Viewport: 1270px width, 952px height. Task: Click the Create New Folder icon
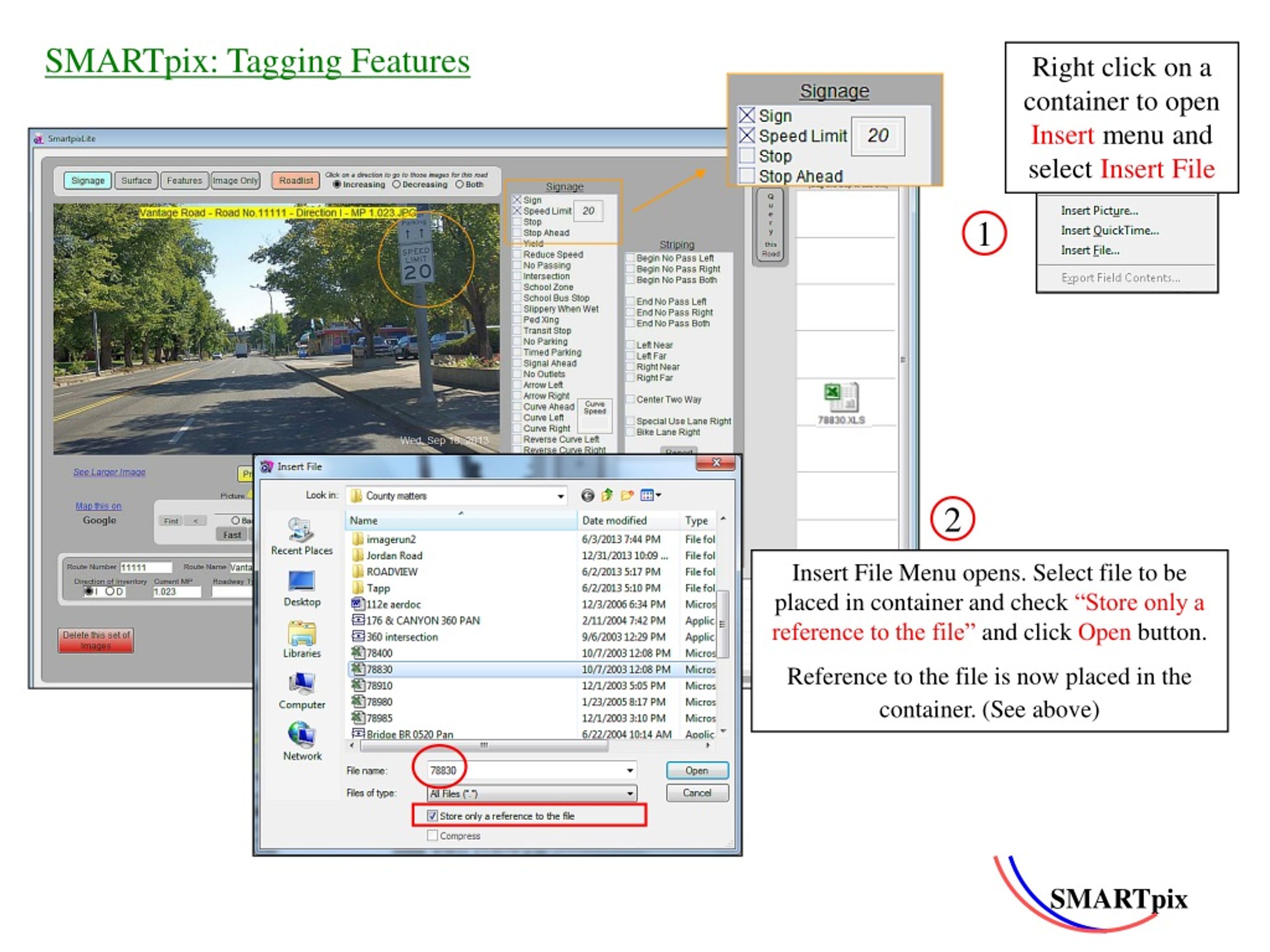(x=627, y=495)
